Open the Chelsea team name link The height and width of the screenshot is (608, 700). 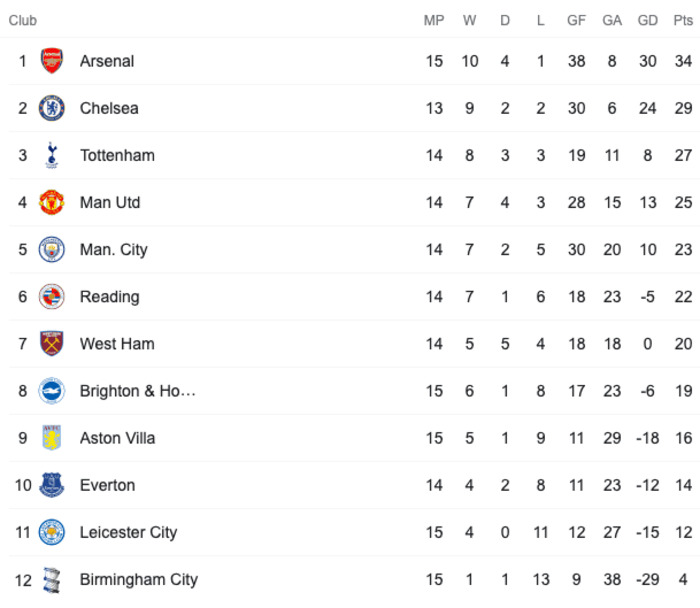click(x=109, y=108)
